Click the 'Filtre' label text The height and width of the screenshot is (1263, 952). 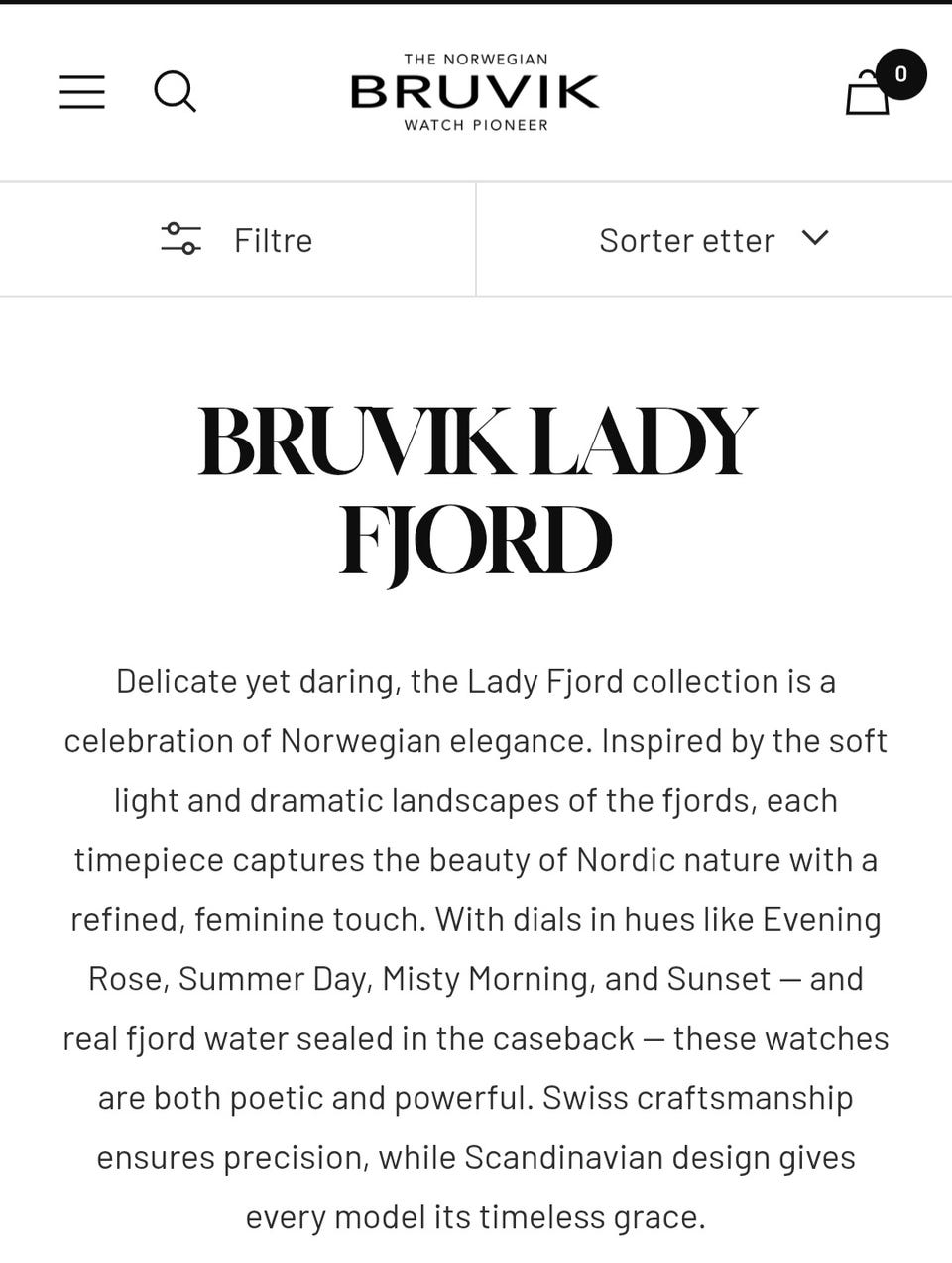coord(273,240)
